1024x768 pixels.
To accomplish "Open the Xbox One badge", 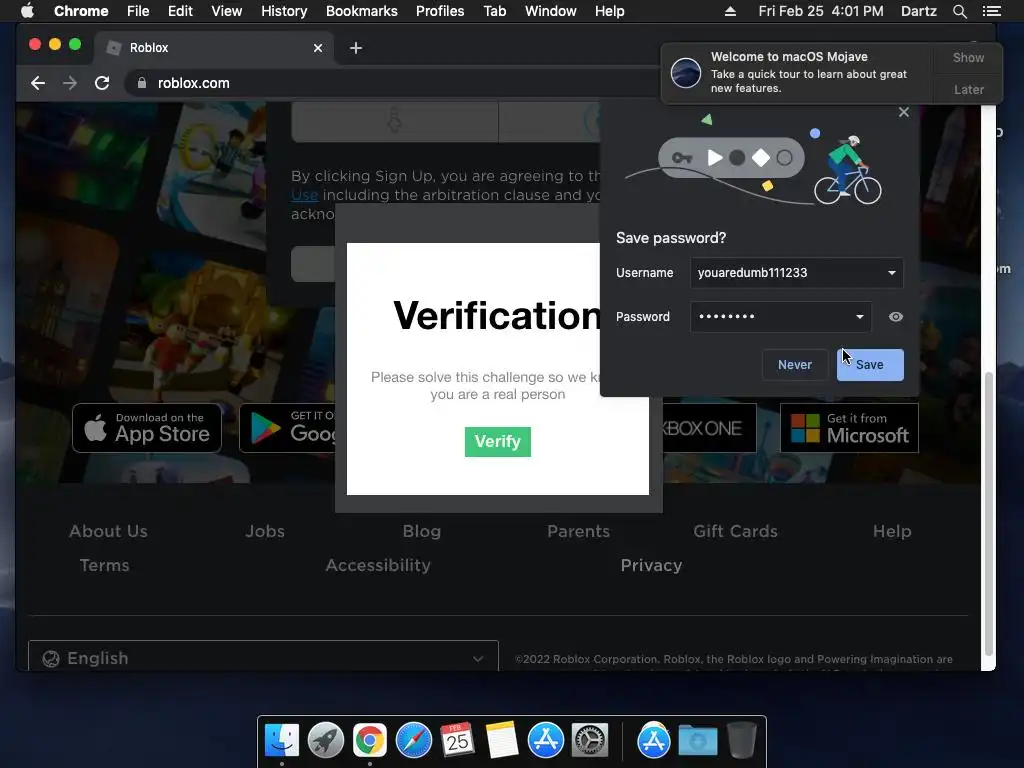I will pyautogui.click(x=710, y=428).
